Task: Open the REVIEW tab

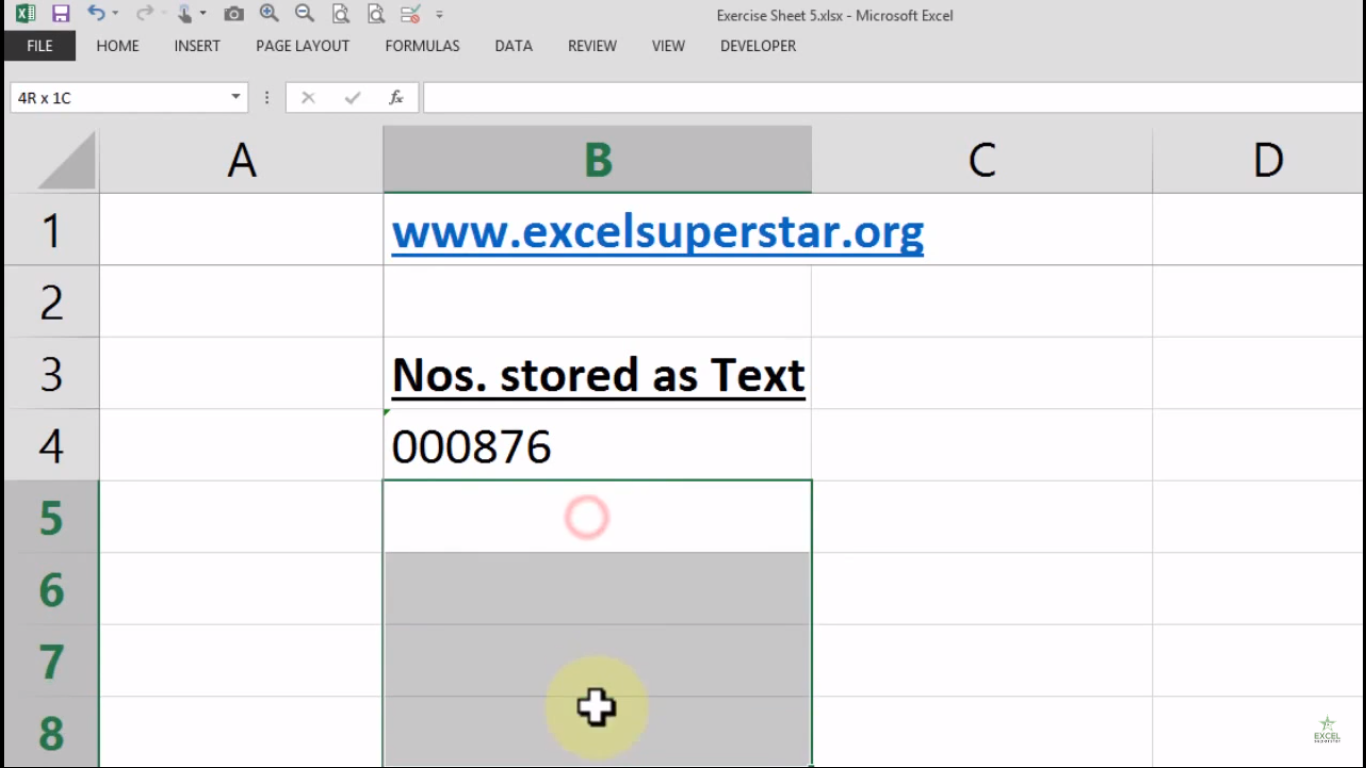Action: (592, 46)
